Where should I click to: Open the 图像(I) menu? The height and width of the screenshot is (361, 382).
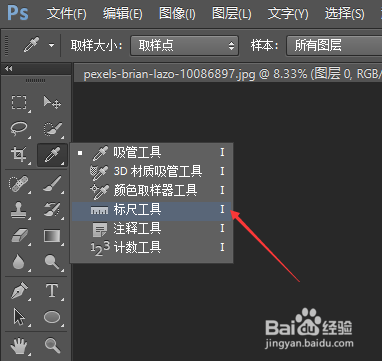(177, 14)
